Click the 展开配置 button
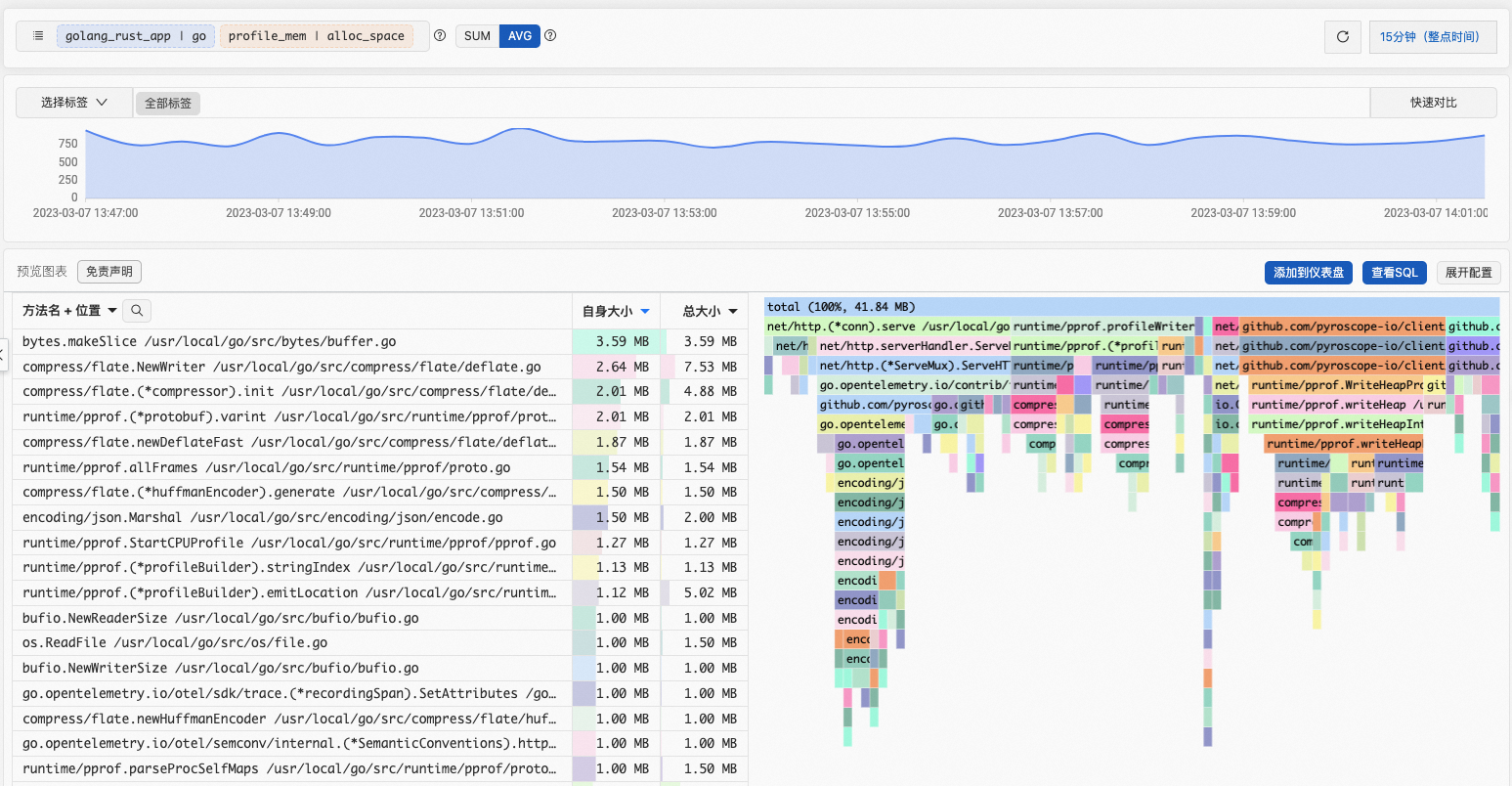This screenshot has height=786, width=1512. (x=1468, y=273)
